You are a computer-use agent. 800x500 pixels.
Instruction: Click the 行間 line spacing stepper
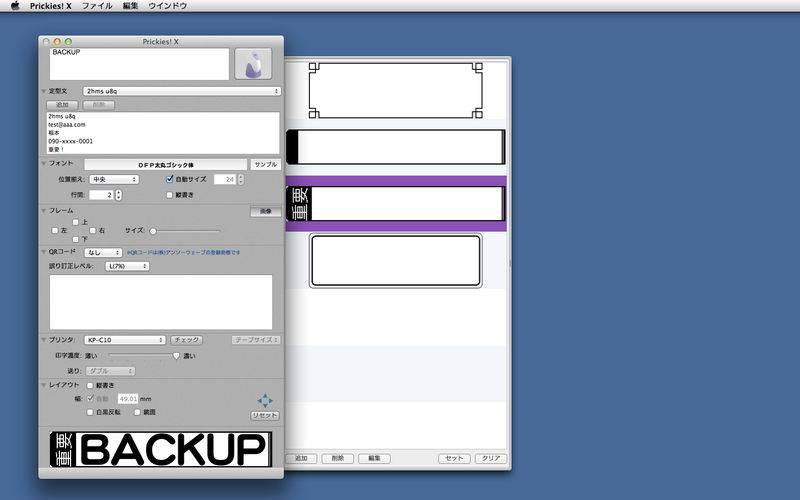tap(118, 195)
